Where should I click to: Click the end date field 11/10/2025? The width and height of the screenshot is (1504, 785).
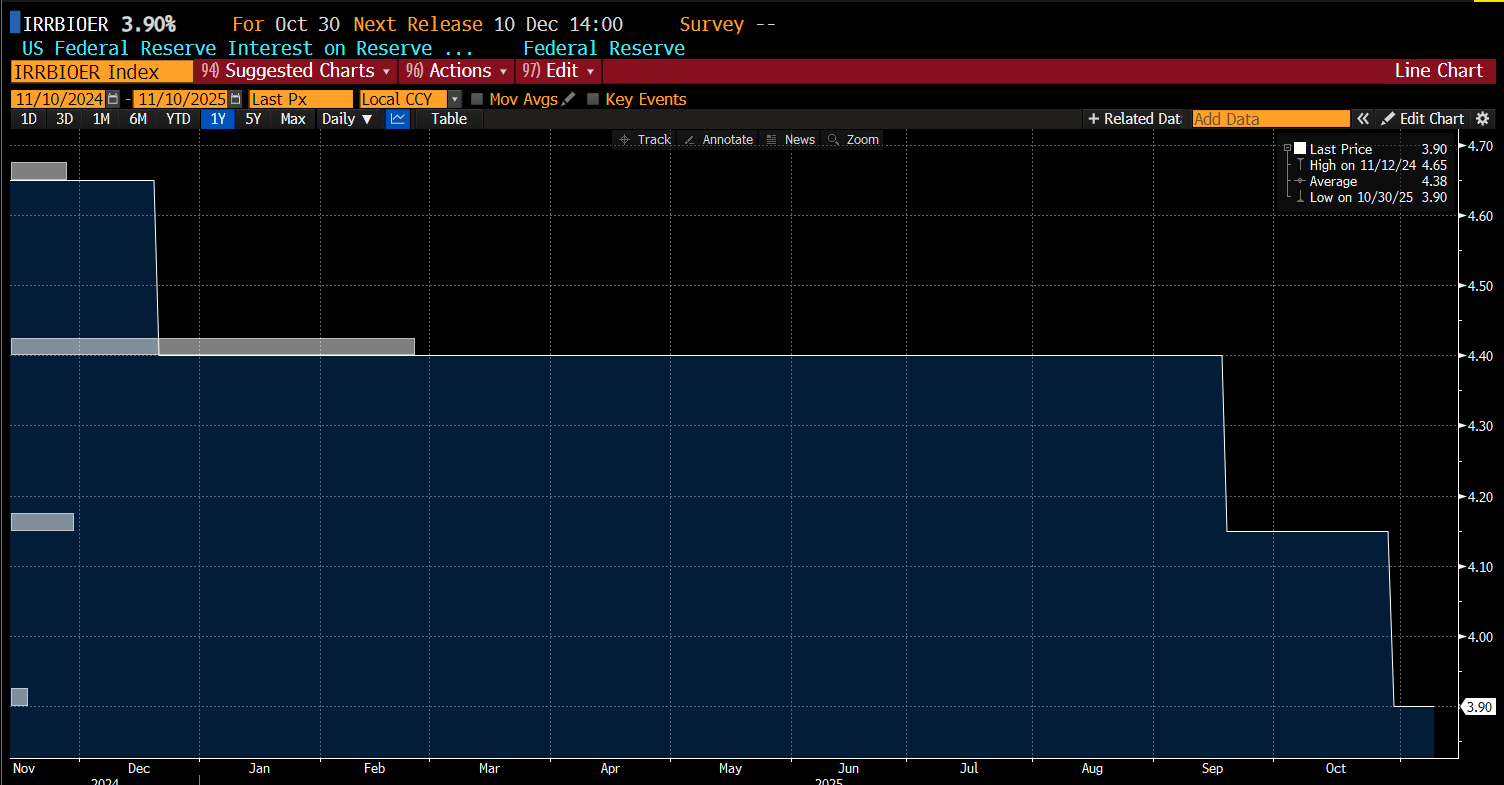(x=181, y=99)
